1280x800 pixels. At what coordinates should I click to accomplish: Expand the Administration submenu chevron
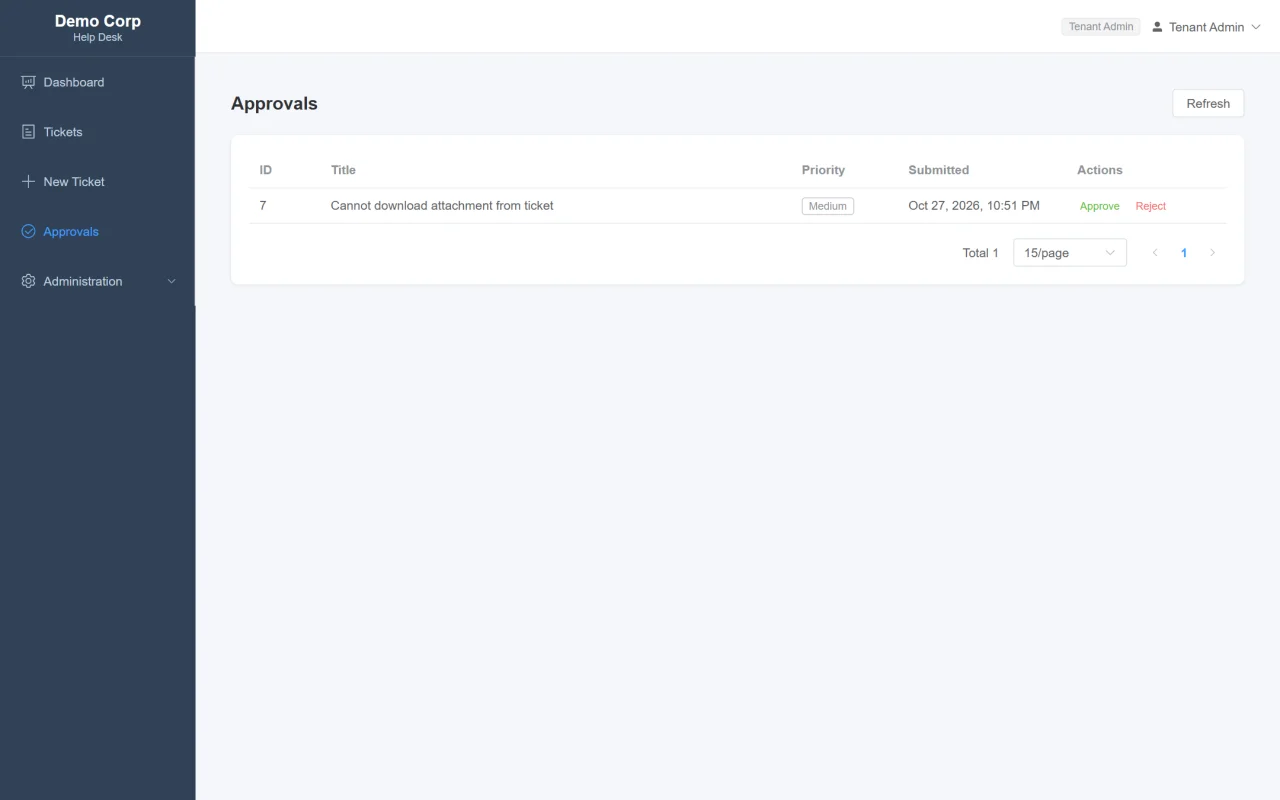click(171, 282)
